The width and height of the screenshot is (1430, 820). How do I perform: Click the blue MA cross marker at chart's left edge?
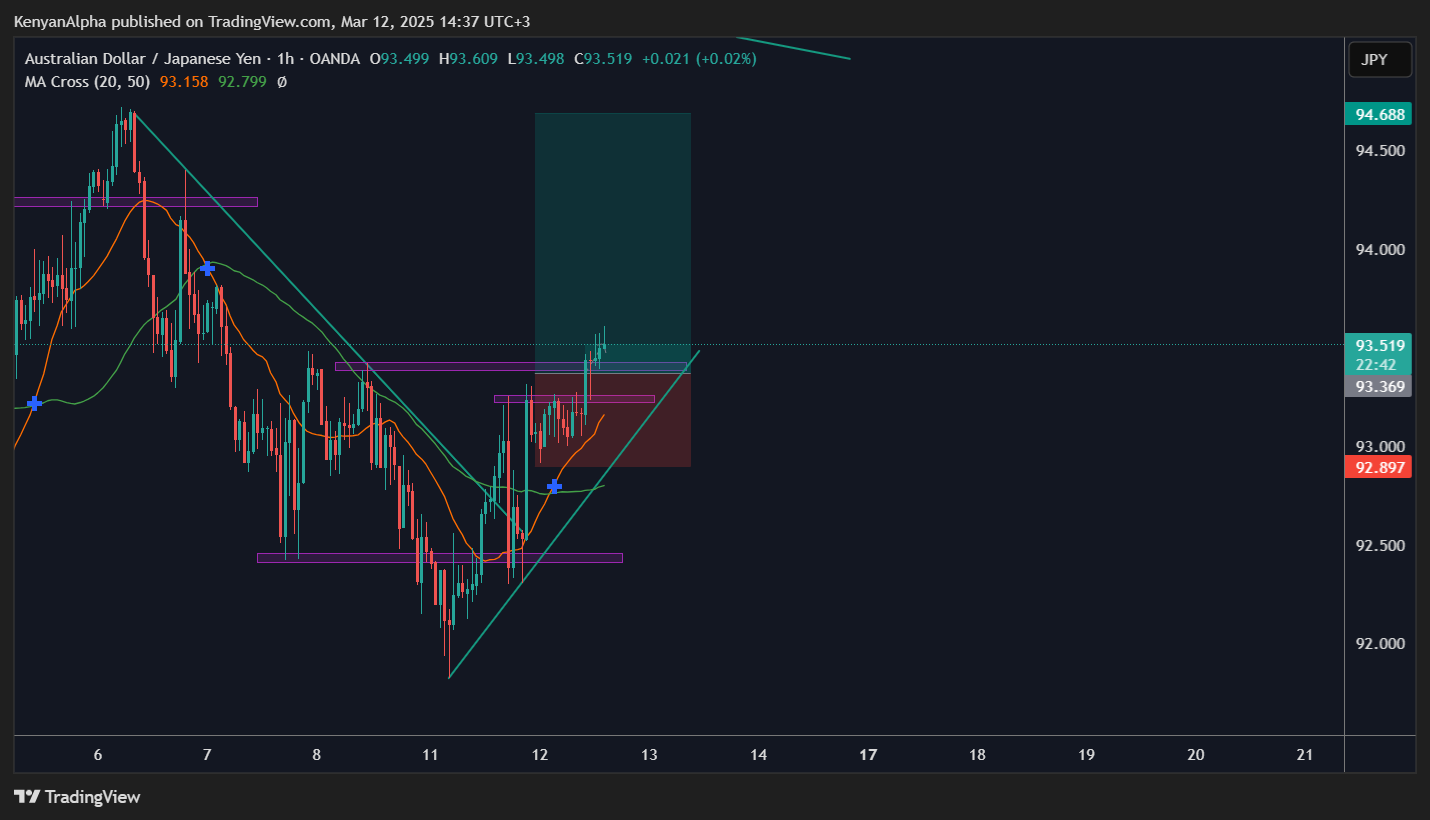[x=35, y=403]
